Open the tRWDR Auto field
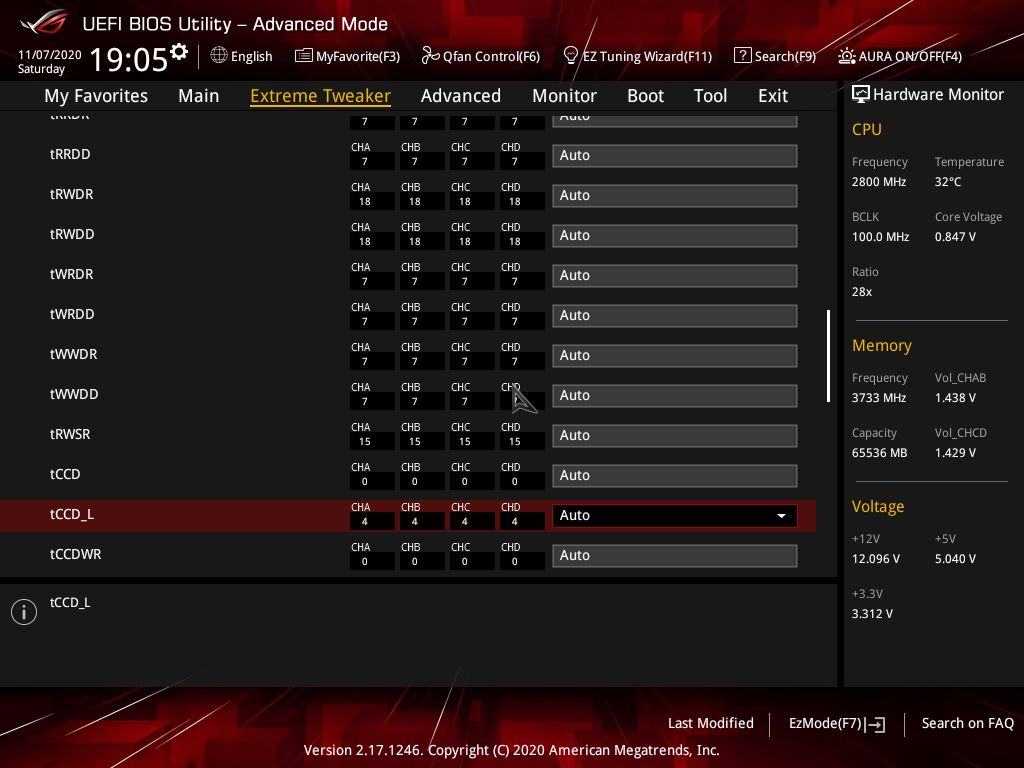Image resolution: width=1024 pixels, height=768 pixels. (x=675, y=195)
